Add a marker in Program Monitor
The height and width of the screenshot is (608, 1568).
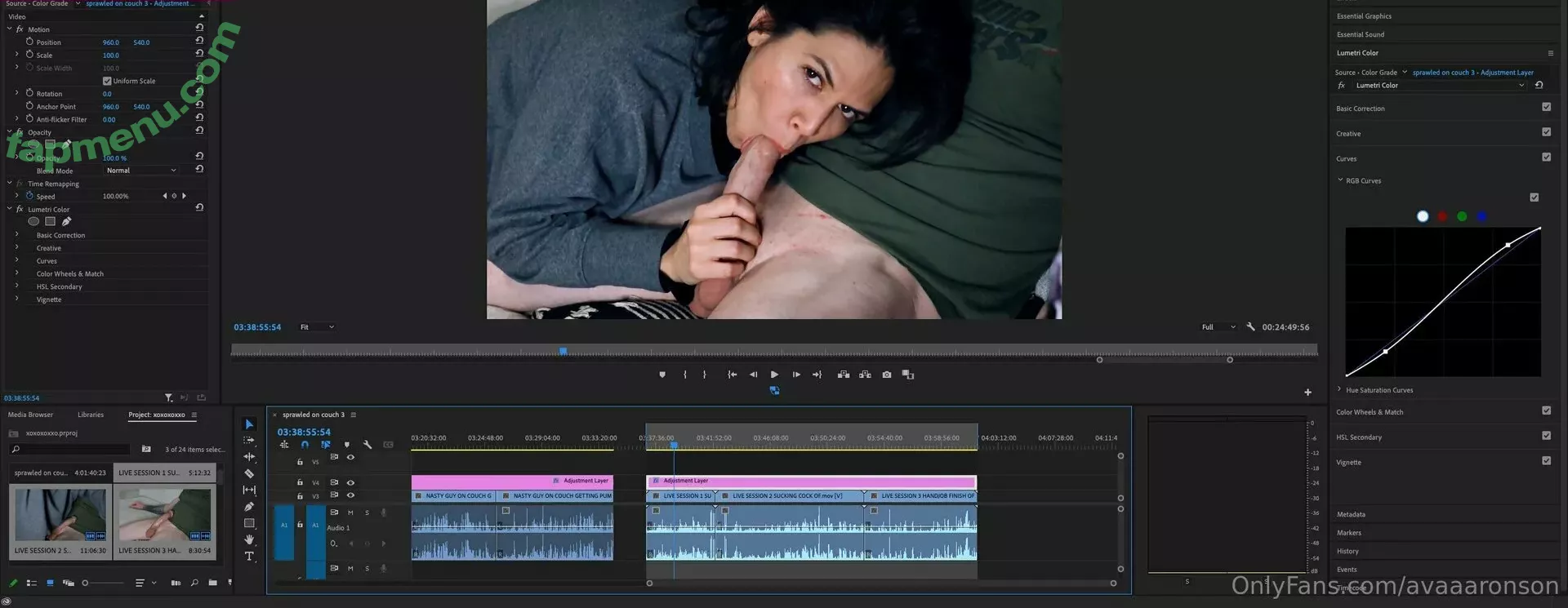[x=662, y=375]
